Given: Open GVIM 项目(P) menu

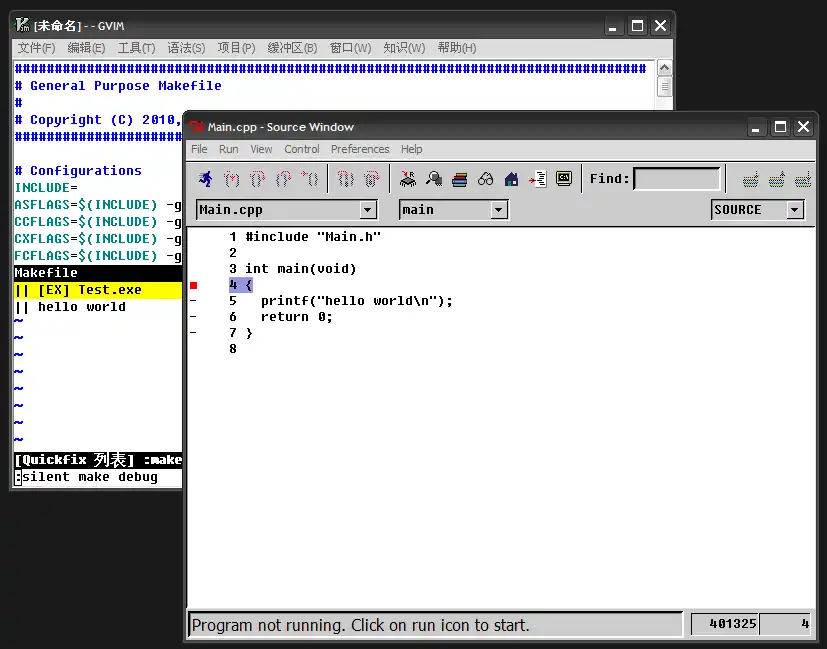Looking at the screenshot, I should (236, 48).
